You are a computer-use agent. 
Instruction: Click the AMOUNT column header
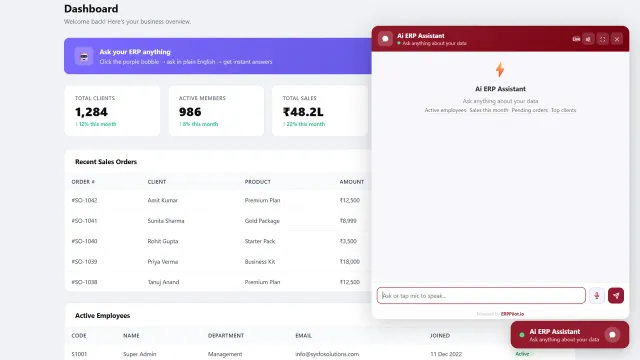coord(351,182)
